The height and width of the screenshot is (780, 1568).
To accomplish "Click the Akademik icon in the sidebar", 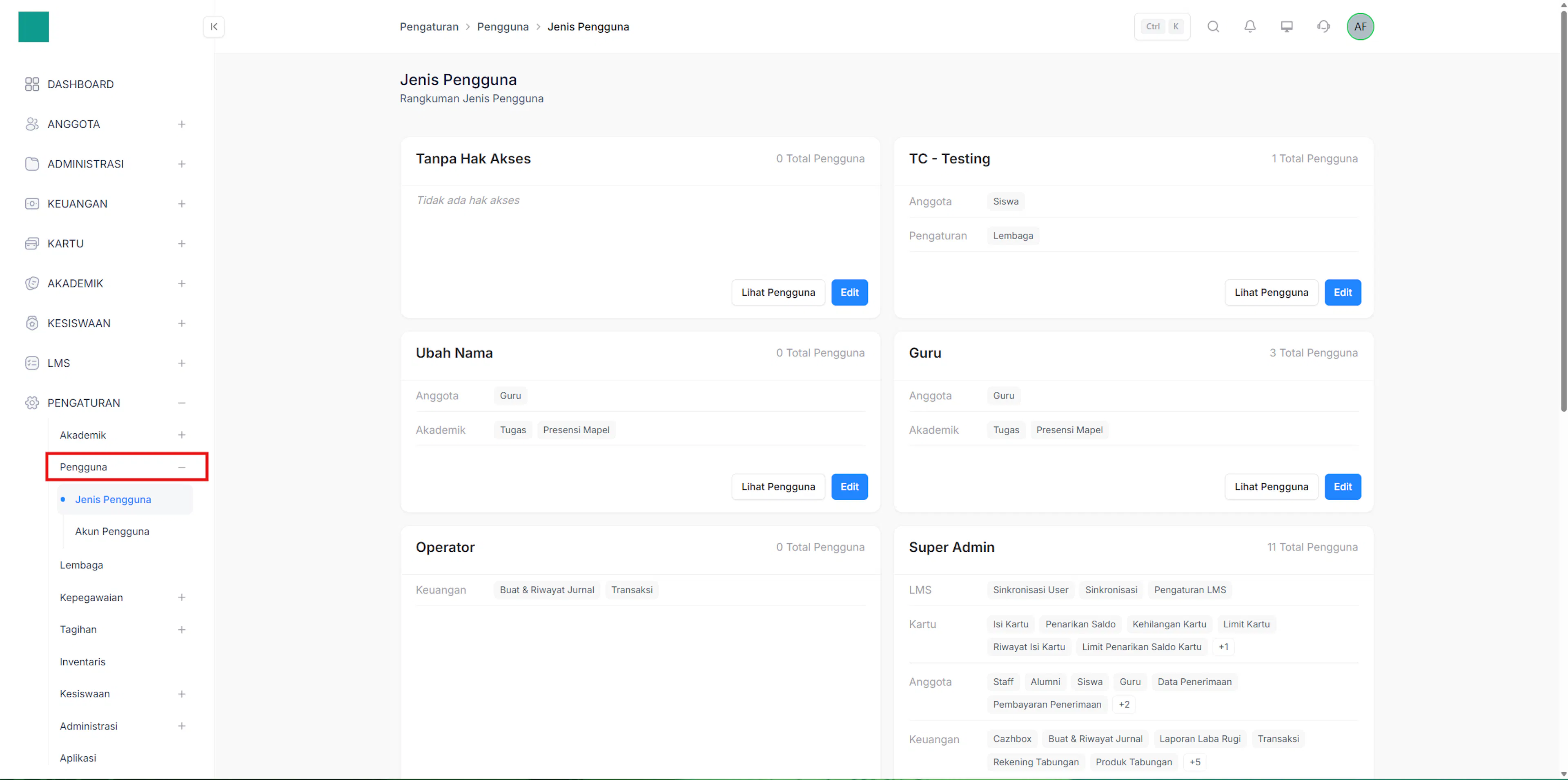I will tap(32, 284).
